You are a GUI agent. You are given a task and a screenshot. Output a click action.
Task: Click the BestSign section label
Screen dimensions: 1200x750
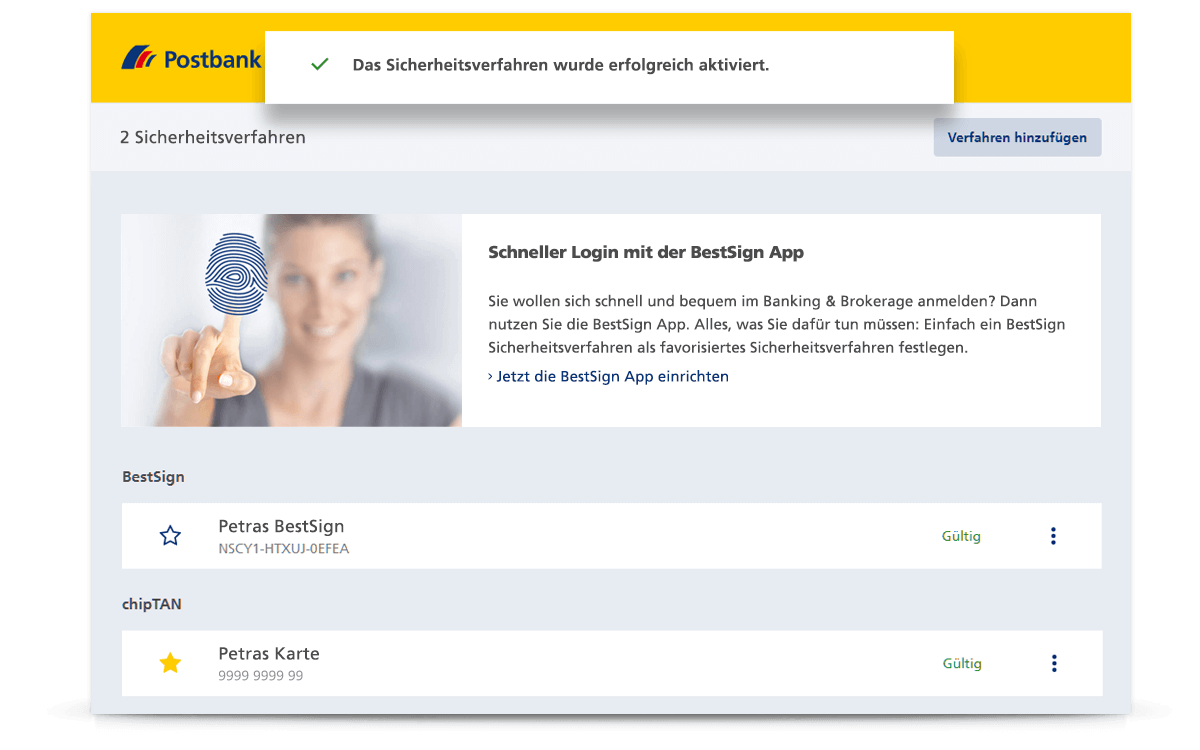coord(153,477)
